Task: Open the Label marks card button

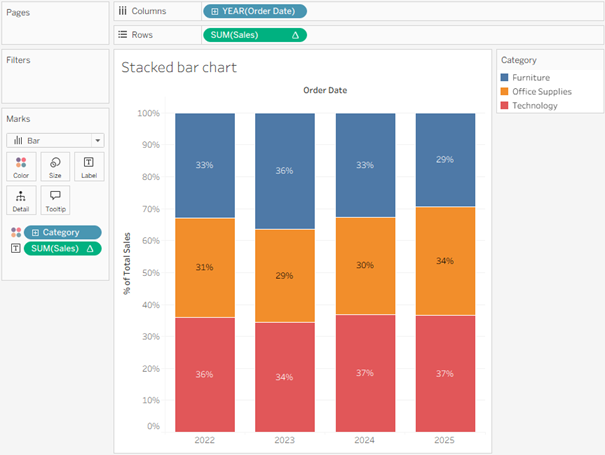Action: tap(88, 166)
